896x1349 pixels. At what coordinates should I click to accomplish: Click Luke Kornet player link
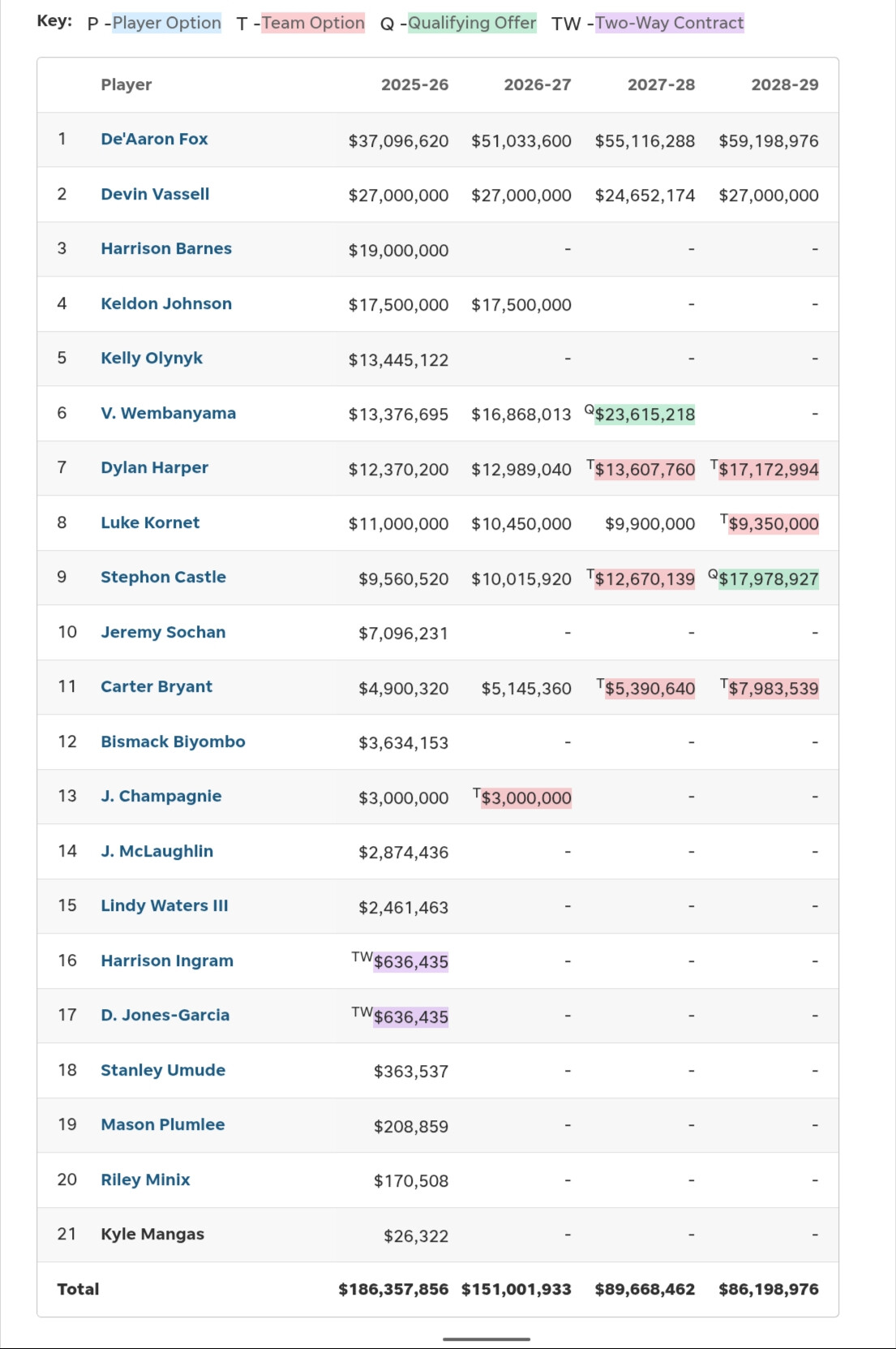[150, 523]
